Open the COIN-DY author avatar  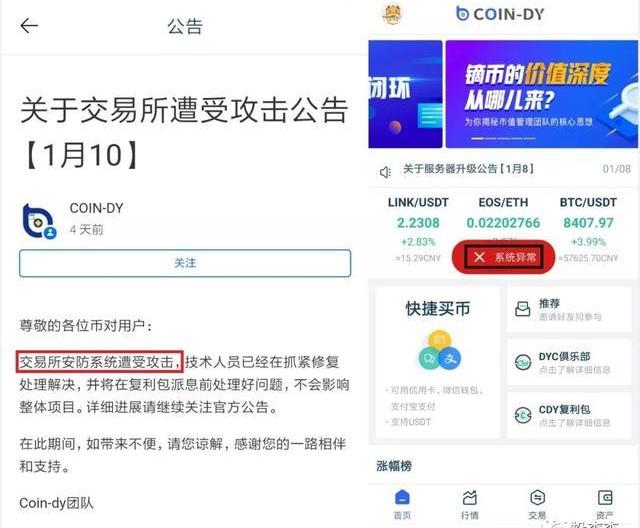tap(39, 221)
